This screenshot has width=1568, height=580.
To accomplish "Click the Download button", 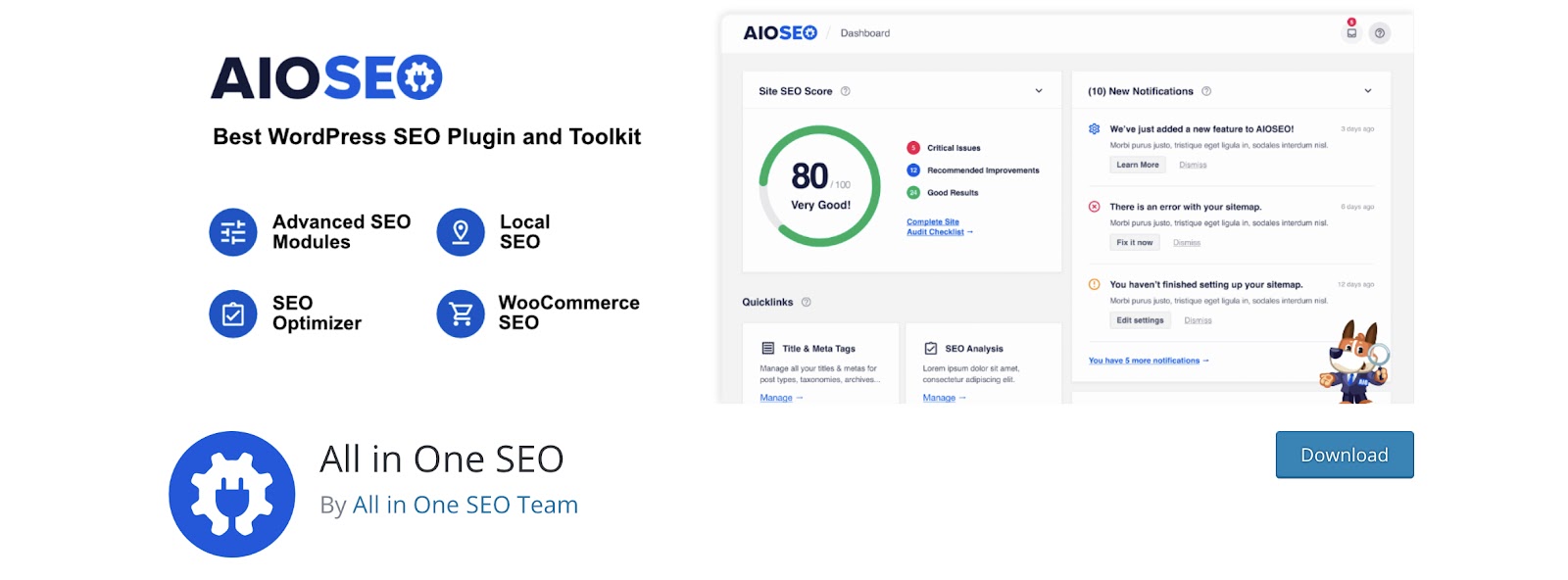I will (x=1344, y=455).
